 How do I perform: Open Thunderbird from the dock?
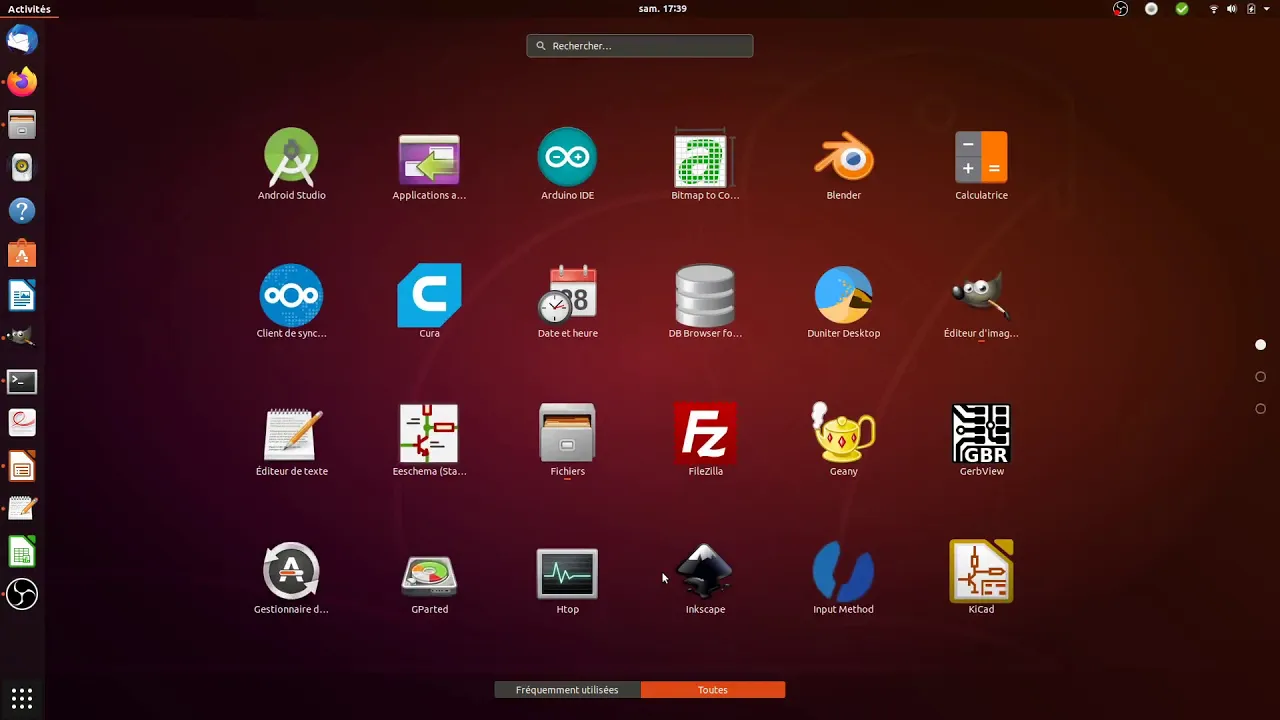pos(22,40)
